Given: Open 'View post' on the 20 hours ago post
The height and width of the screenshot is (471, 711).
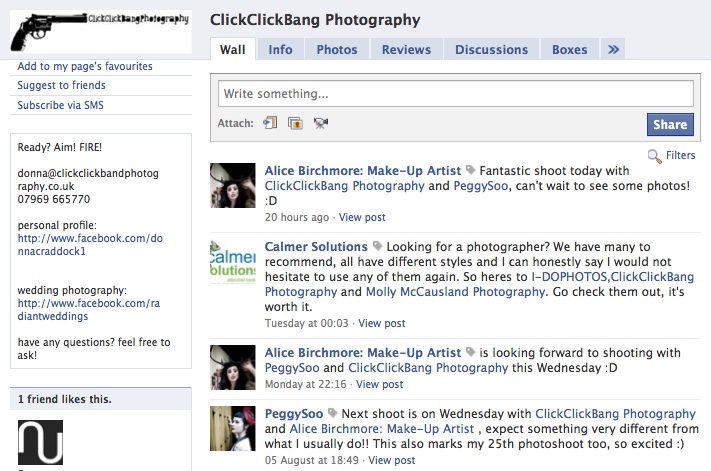Looking at the screenshot, I should tap(362, 217).
